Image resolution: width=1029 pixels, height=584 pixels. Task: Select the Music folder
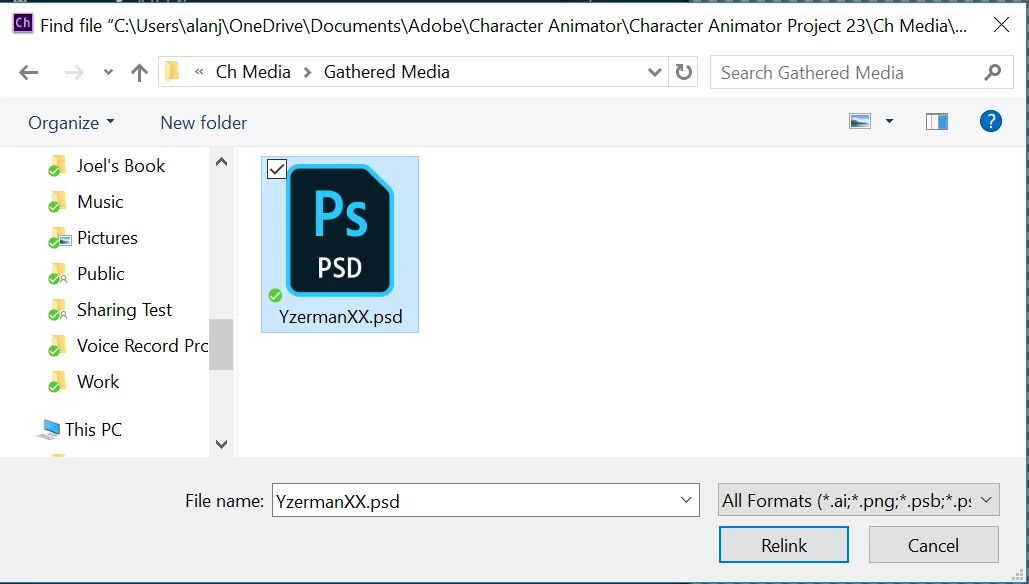(x=100, y=202)
